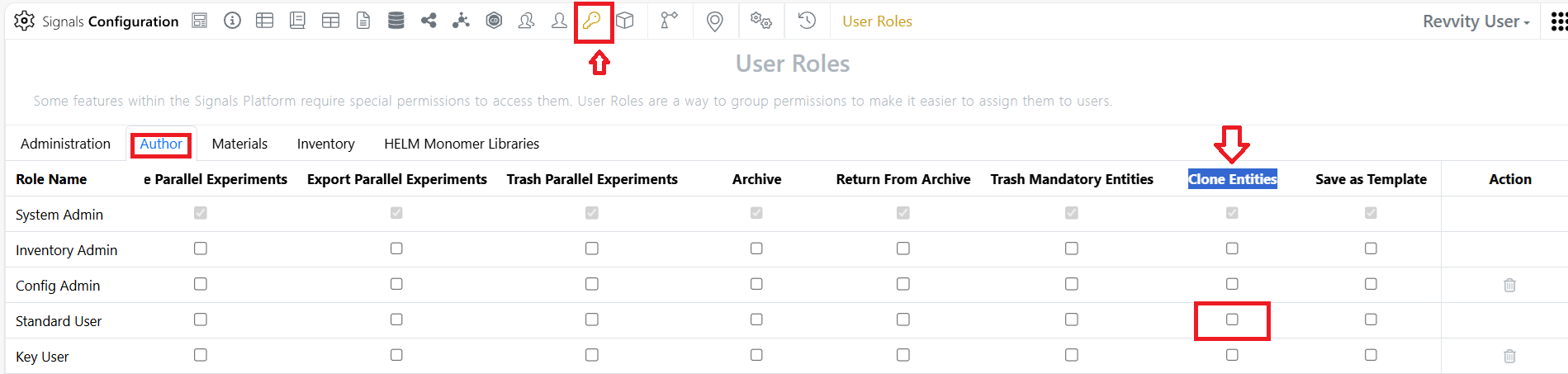The image size is (1568, 374).
Task: Open the molecule cluster icon
Action: pos(461,21)
